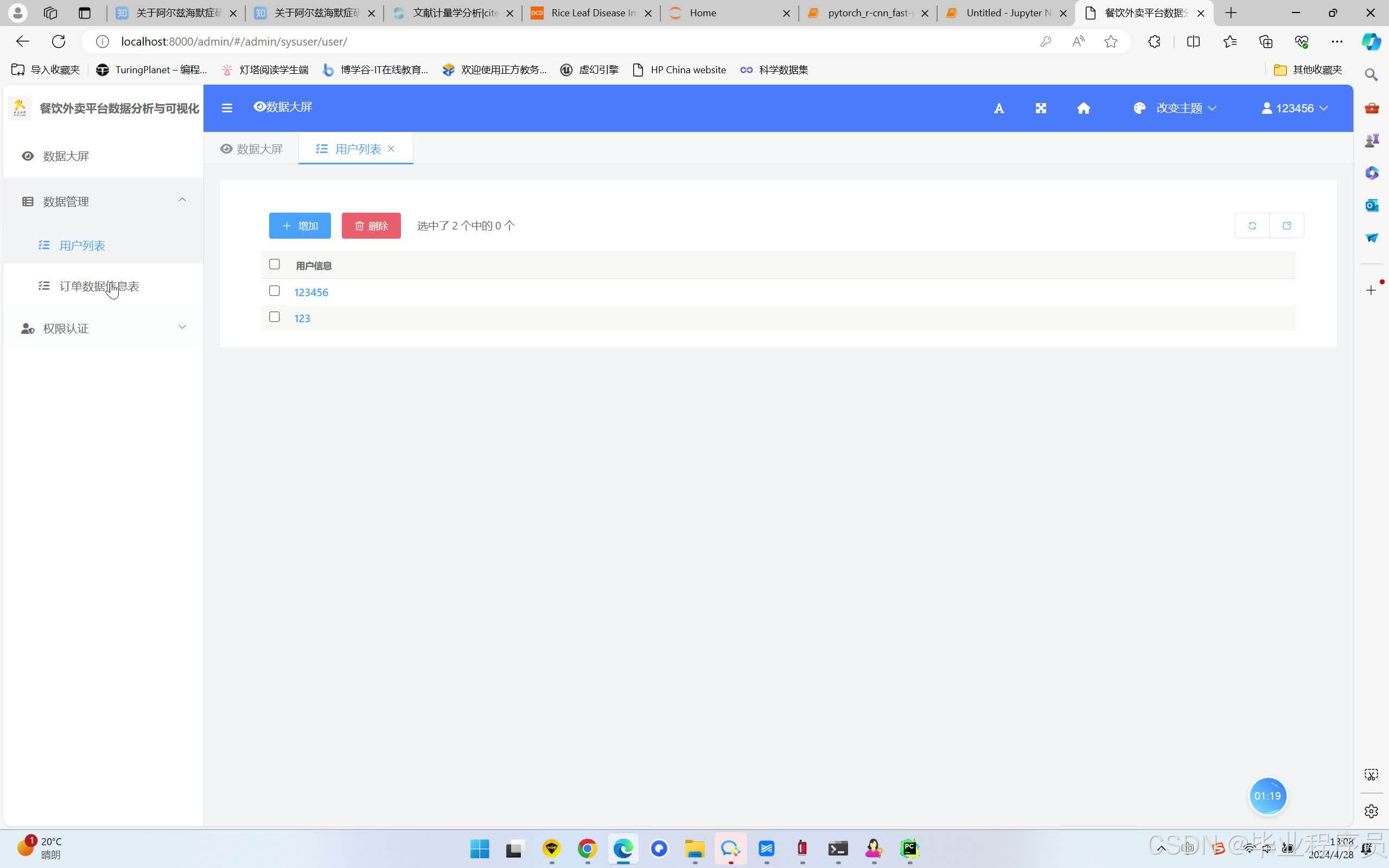The height and width of the screenshot is (868, 1389).
Task: Switch to the 数据大屏 page tab
Action: tap(251, 149)
